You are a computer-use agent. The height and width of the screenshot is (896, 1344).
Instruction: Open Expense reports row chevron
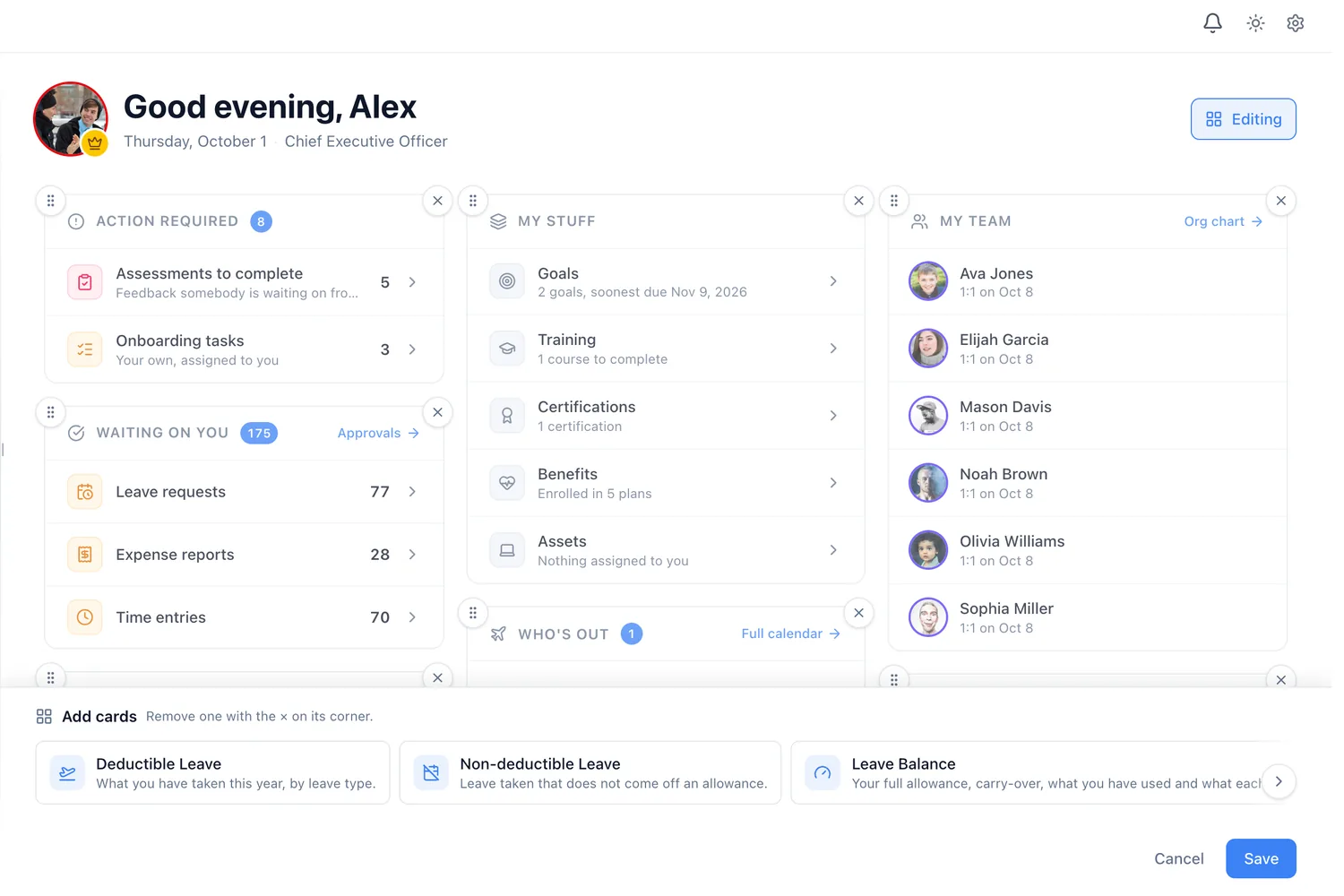(x=412, y=555)
